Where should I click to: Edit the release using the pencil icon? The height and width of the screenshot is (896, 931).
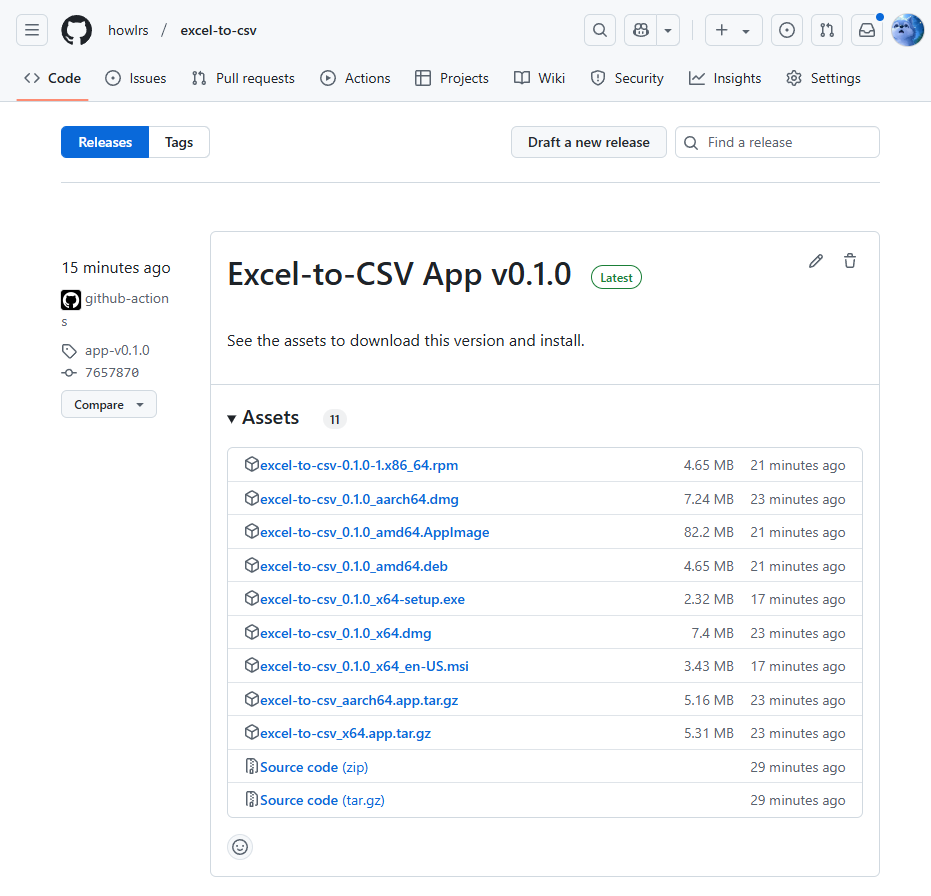(x=815, y=261)
